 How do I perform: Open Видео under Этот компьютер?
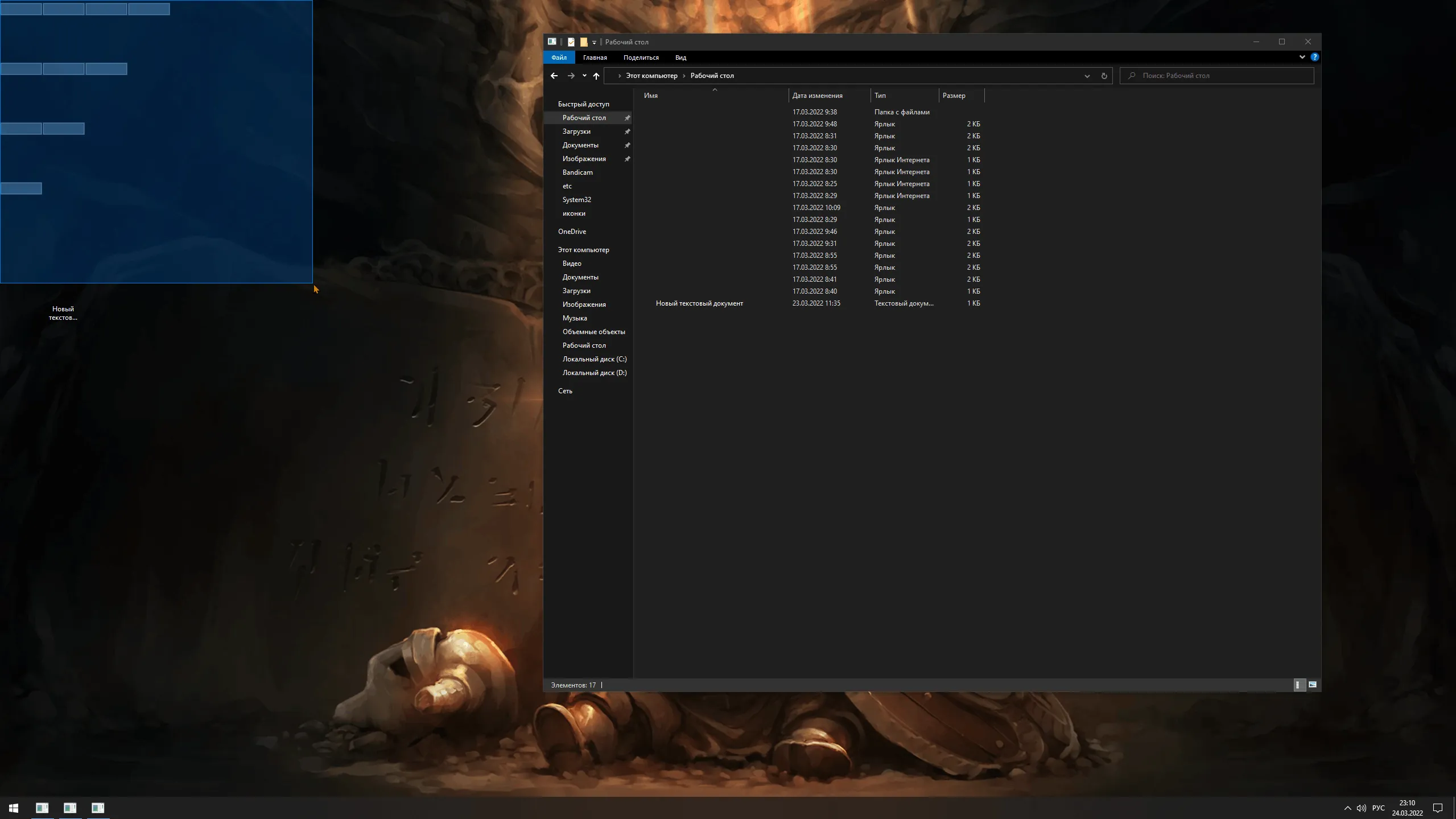pos(572,264)
